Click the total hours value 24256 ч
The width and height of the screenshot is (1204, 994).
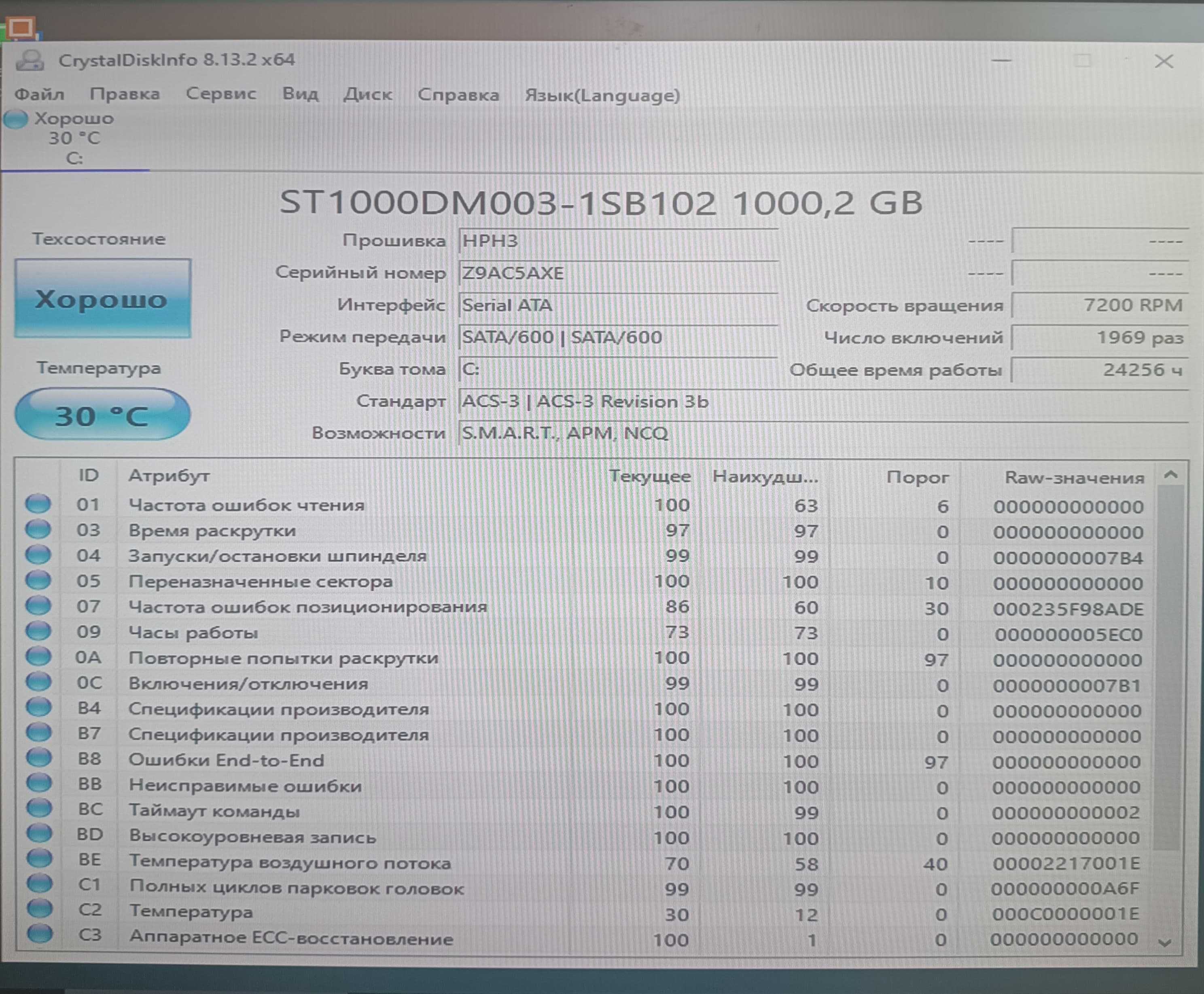point(1100,370)
